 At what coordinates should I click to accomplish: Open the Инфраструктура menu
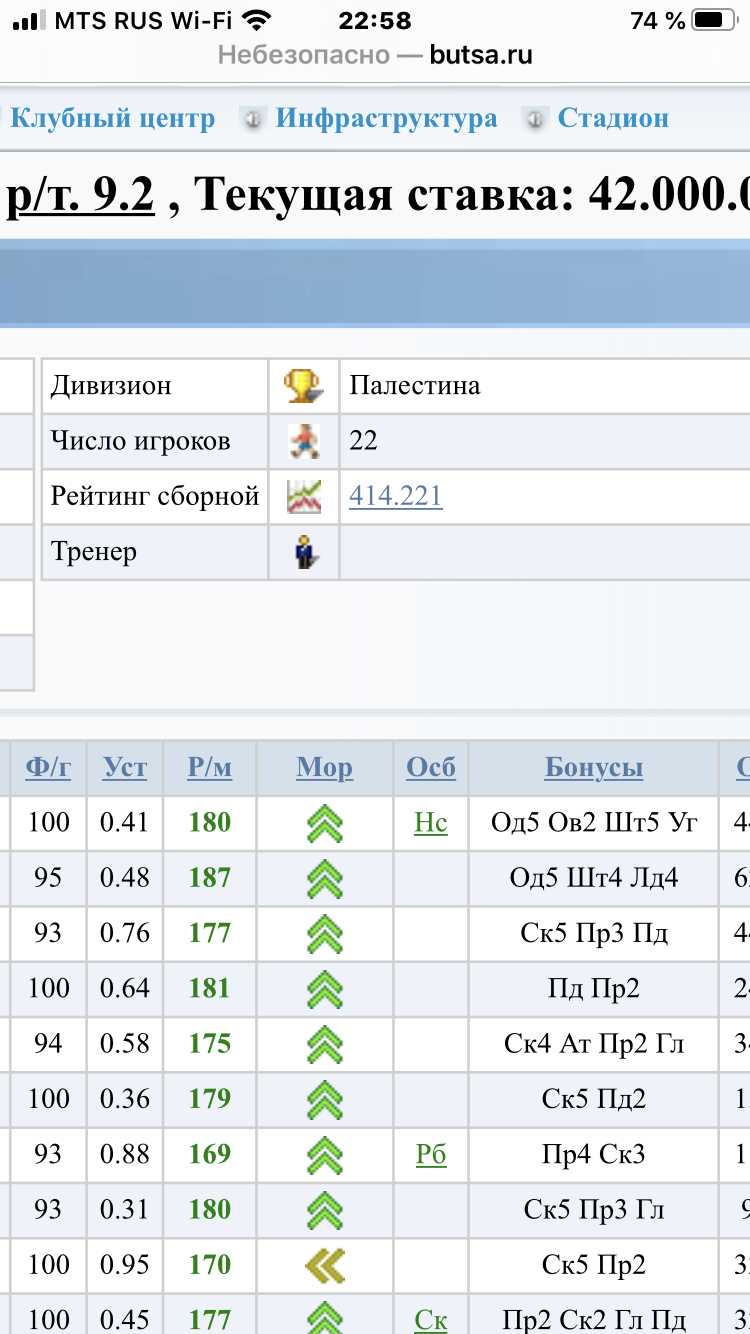coord(386,118)
